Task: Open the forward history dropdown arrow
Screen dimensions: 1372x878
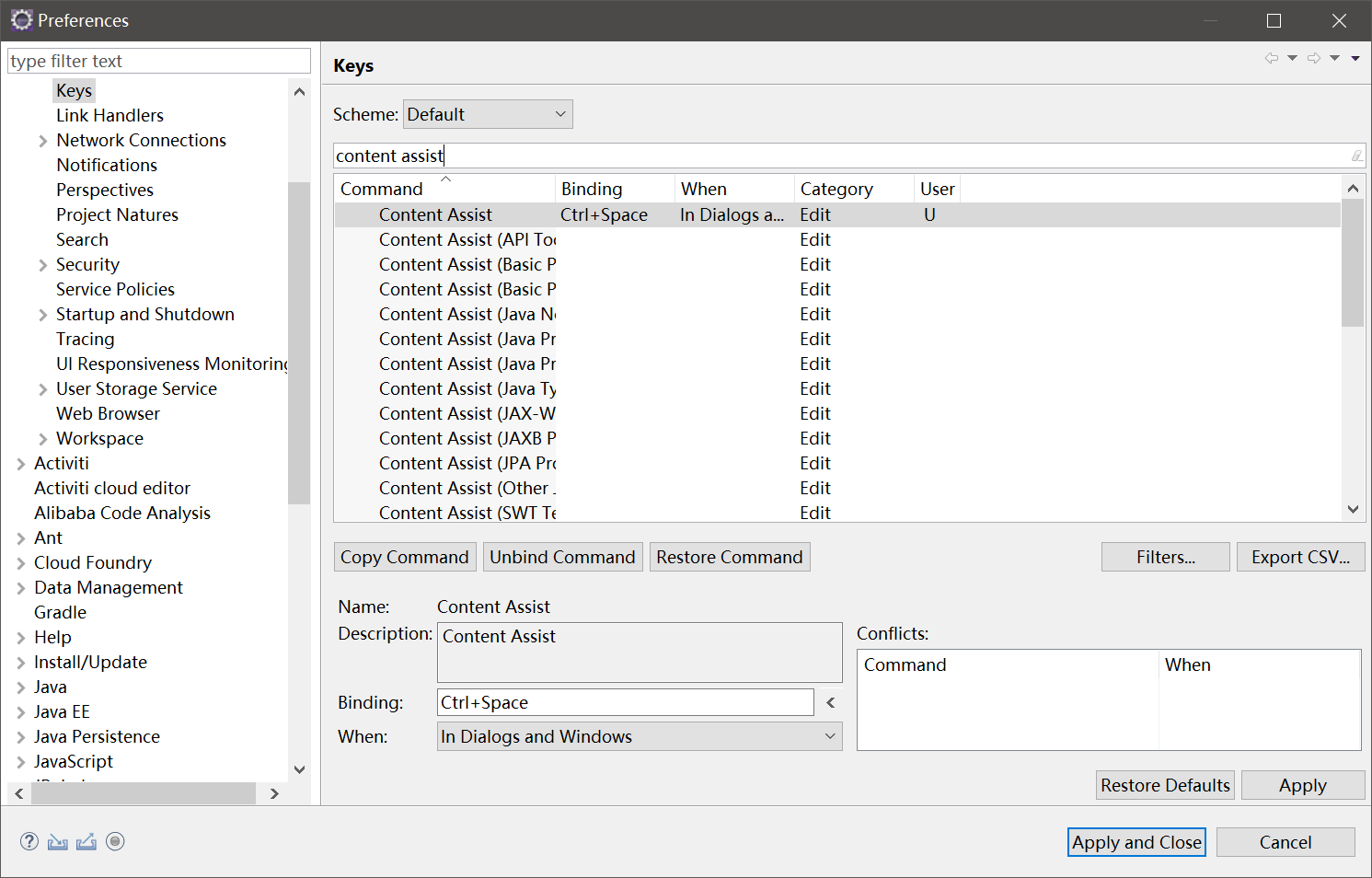Action: [1334, 58]
